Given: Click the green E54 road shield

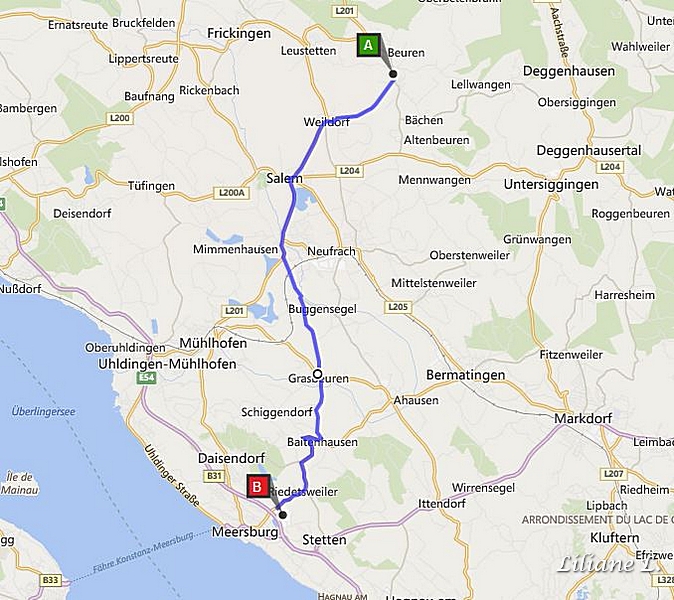Looking at the screenshot, I should (x=147, y=378).
